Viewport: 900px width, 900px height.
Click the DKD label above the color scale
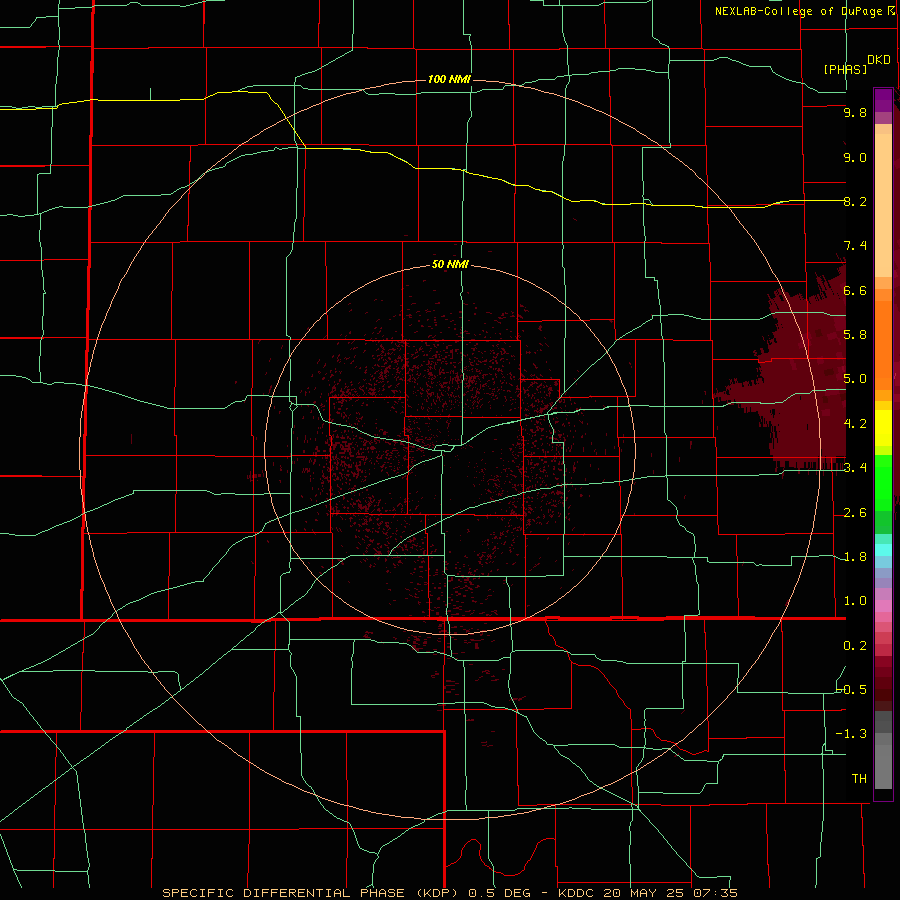[879, 60]
